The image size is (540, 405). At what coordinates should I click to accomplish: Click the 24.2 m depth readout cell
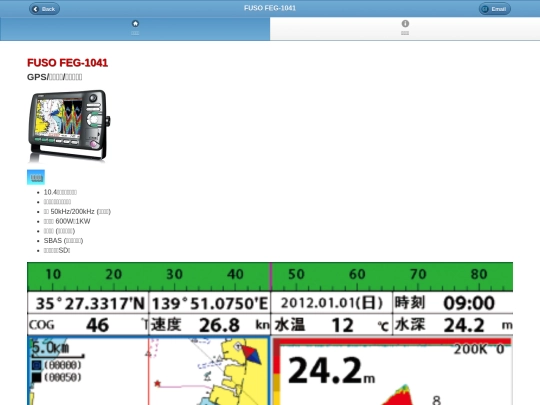point(453,325)
